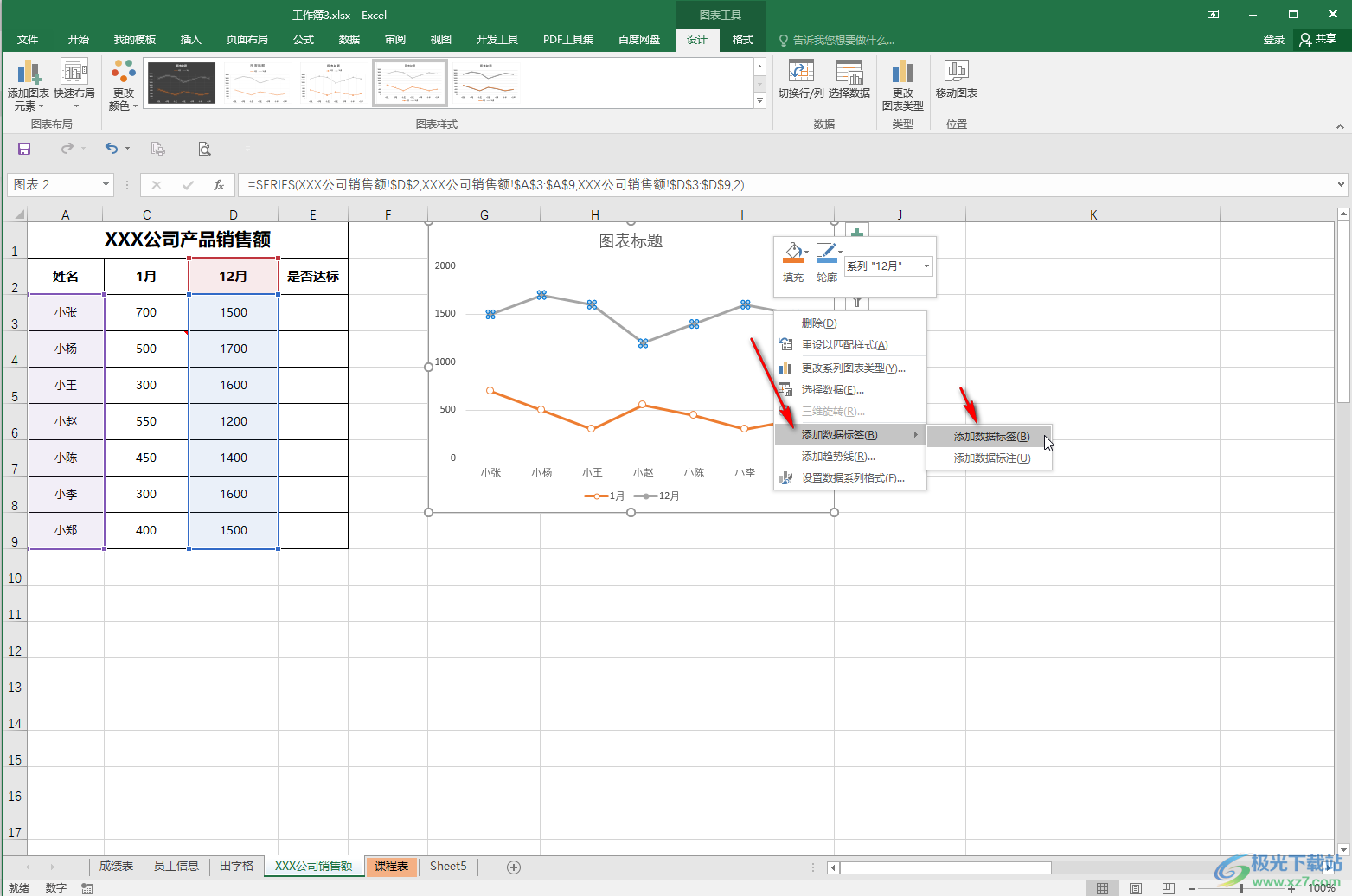The image size is (1352, 896).
Task: Click the zoom in plus button
Action: tap(1293, 888)
